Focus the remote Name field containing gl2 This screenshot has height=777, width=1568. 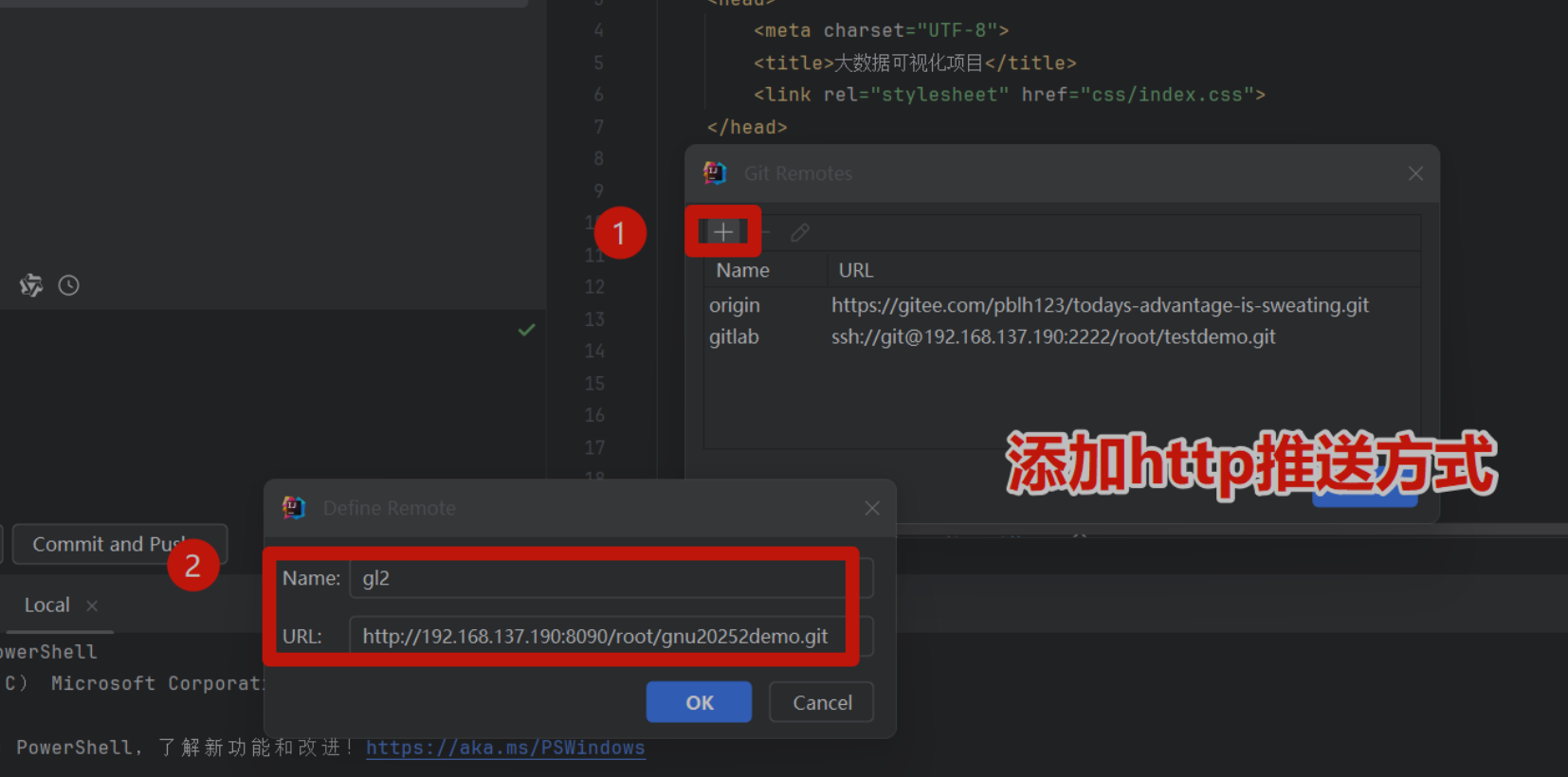[x=611, y=578]
